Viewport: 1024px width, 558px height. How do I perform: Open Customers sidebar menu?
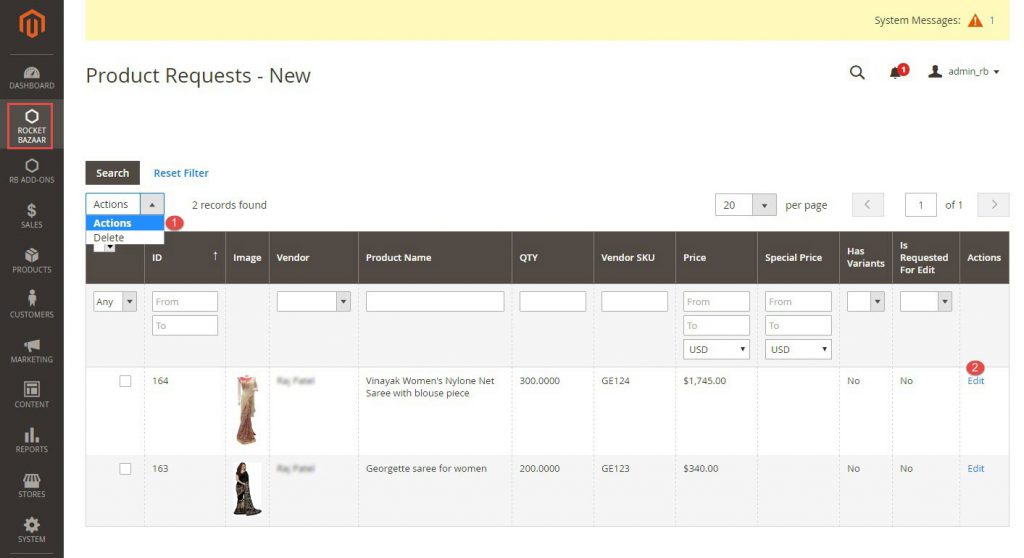(31, 305)
